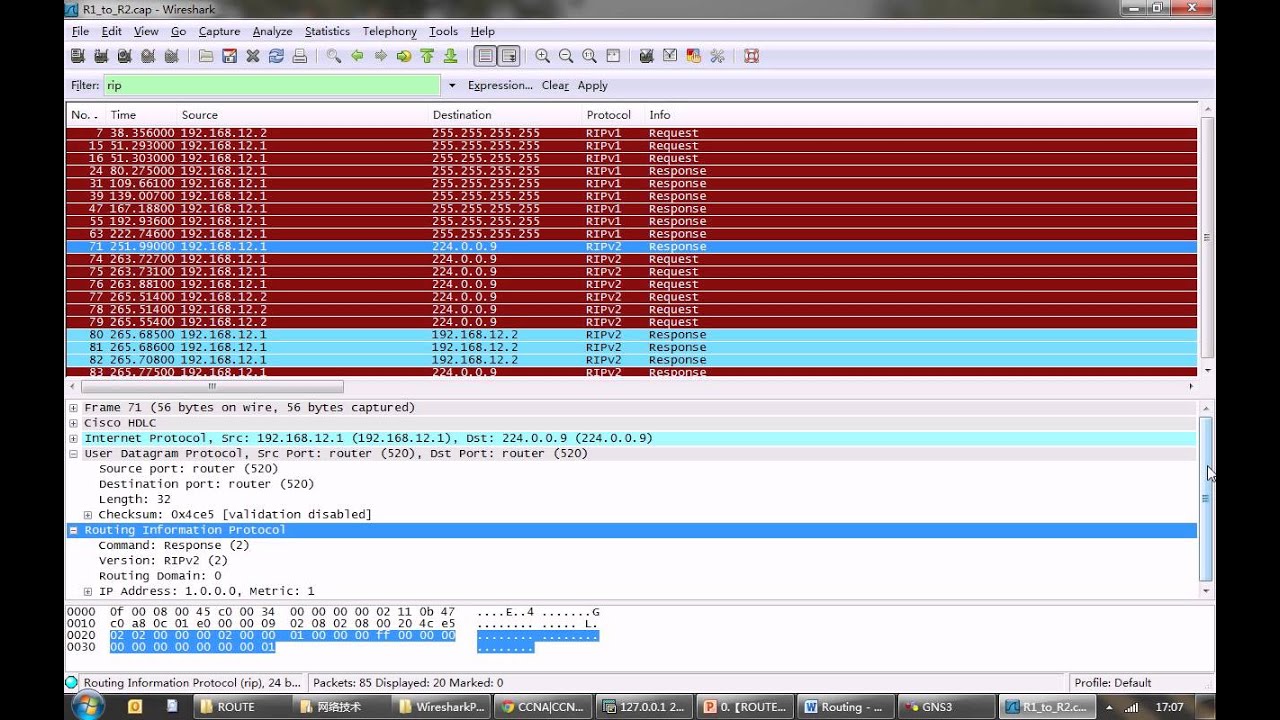Go forward in packet history

point(381,56)
